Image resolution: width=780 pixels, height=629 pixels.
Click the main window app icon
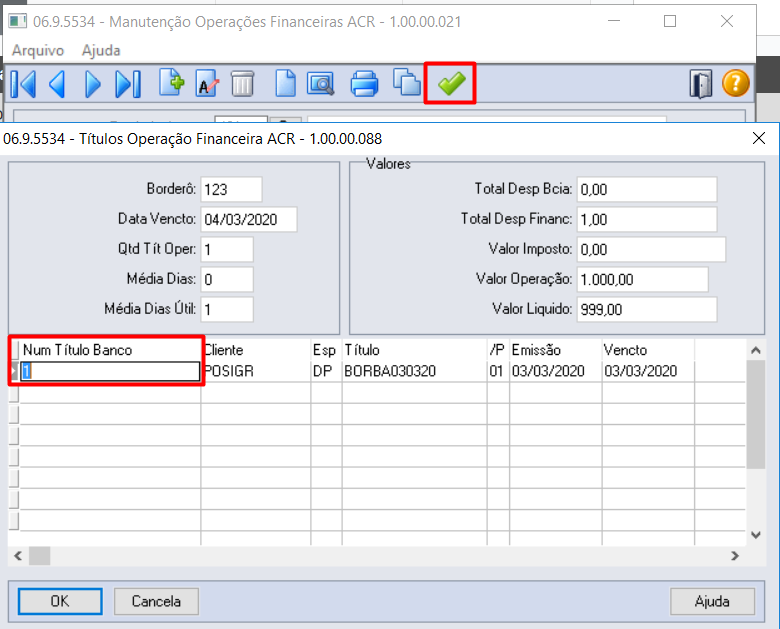coord(17,21)
